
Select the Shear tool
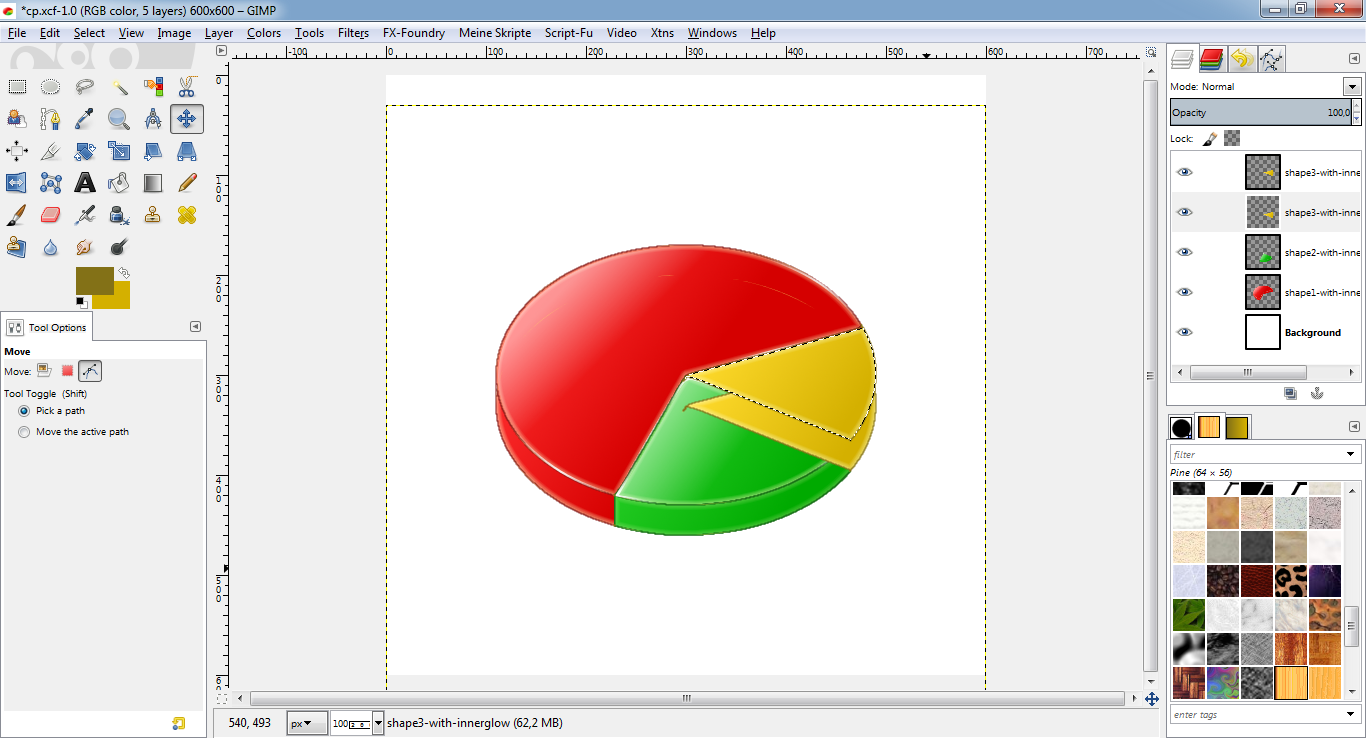point(153,151)
